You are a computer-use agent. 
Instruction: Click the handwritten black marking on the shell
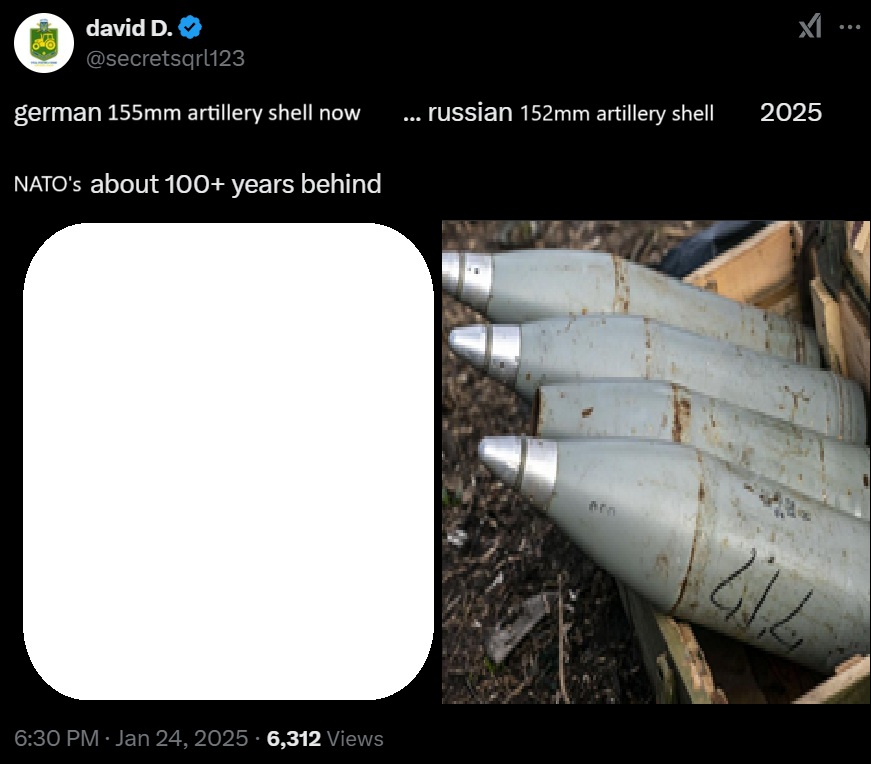(x=757, y=602)
